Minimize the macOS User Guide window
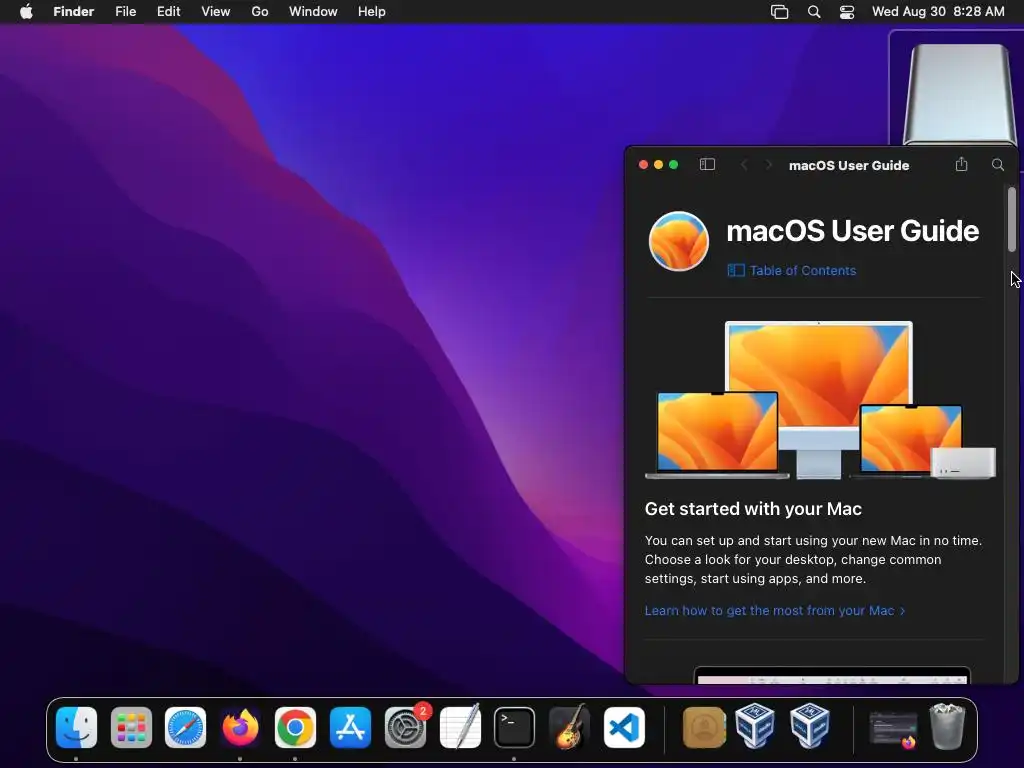This screenshot has width=1024, height=768. tap(658, 165)
